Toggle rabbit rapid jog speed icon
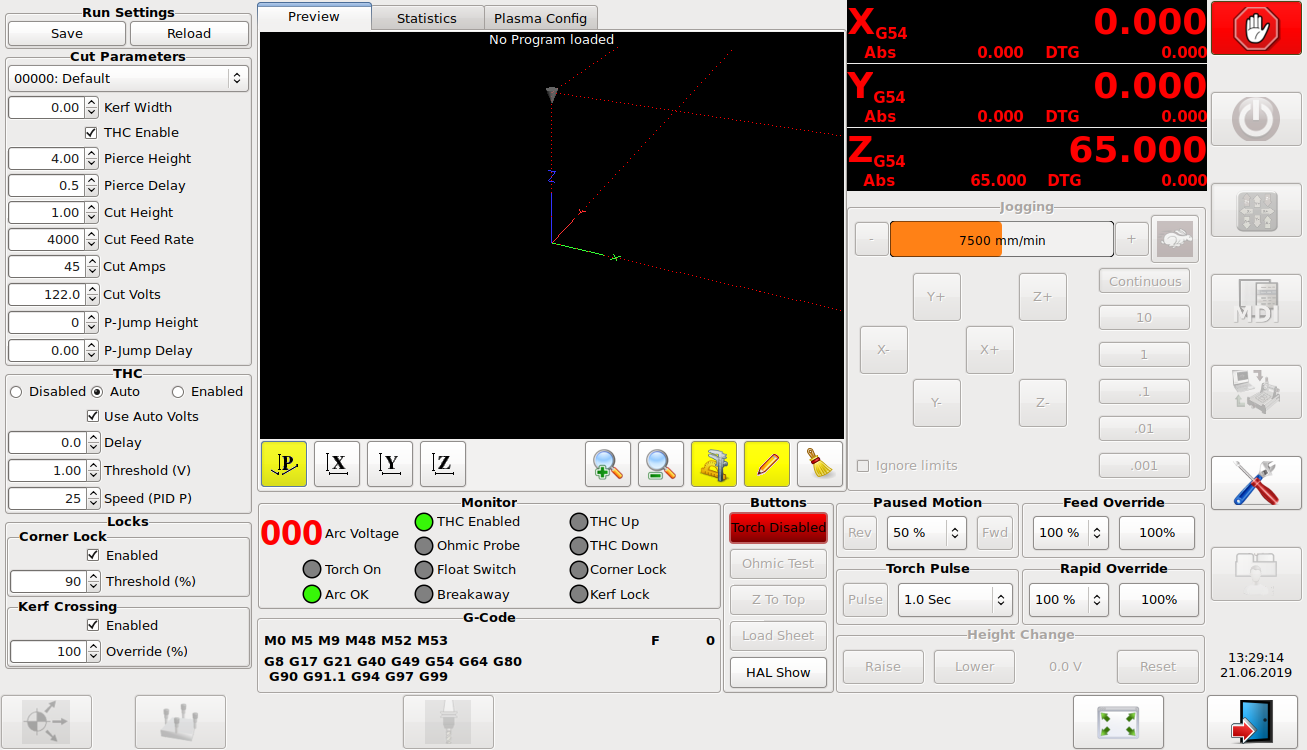Image resolution: width=1307 pixels, height=750 pixels. 1175,239
